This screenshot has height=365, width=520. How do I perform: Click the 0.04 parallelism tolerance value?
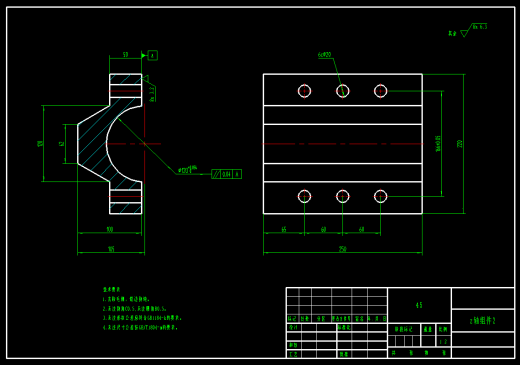(226, 174)
